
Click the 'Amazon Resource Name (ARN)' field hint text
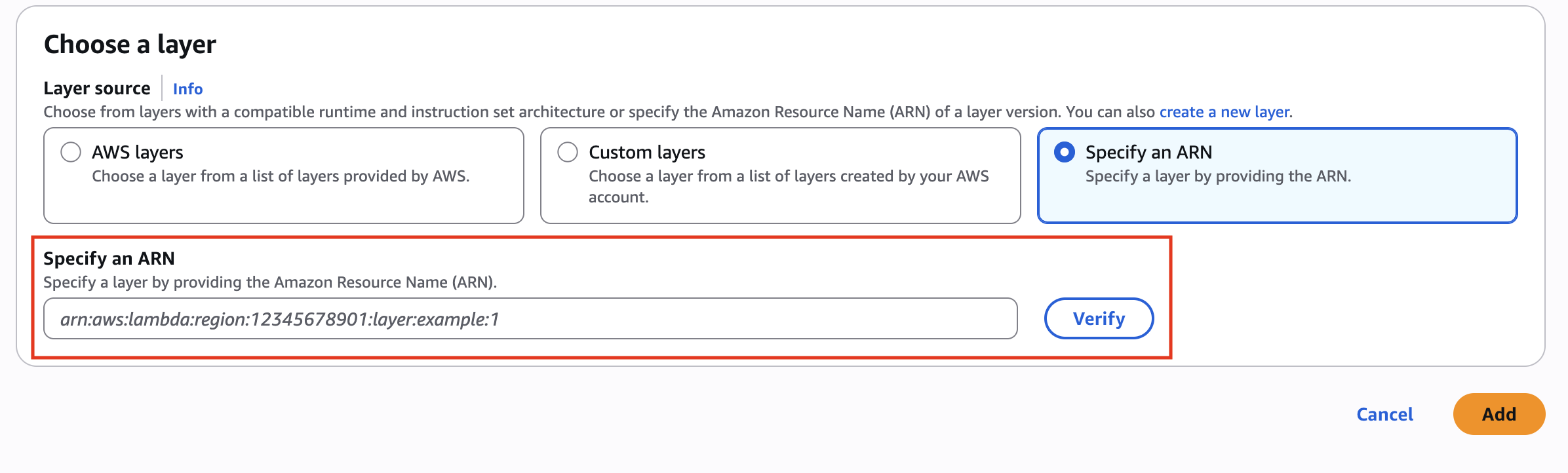270,282
